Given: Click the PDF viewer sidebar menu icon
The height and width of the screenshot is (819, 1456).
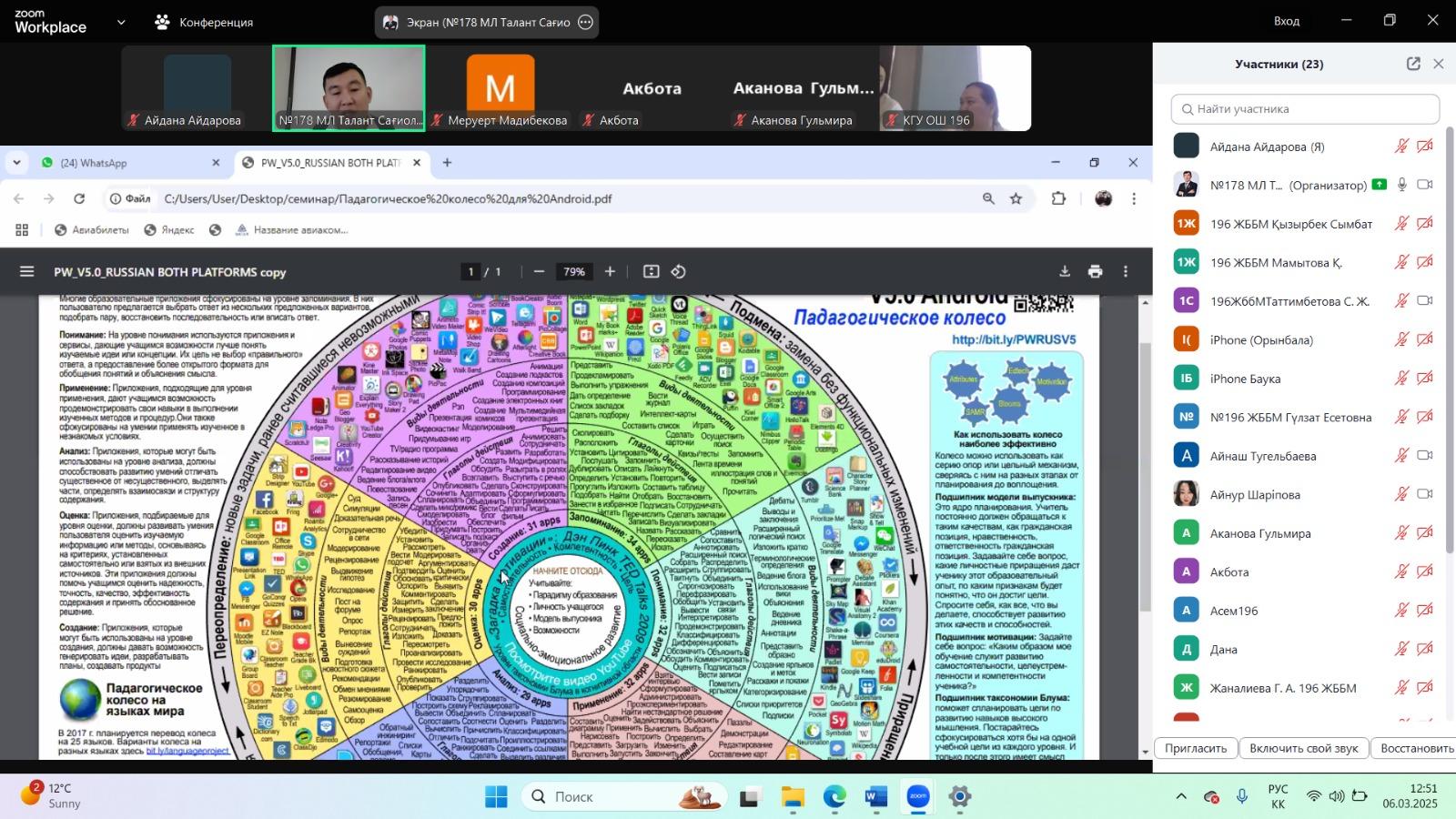Looking at the screenshot, I should (x=27, y=272).
